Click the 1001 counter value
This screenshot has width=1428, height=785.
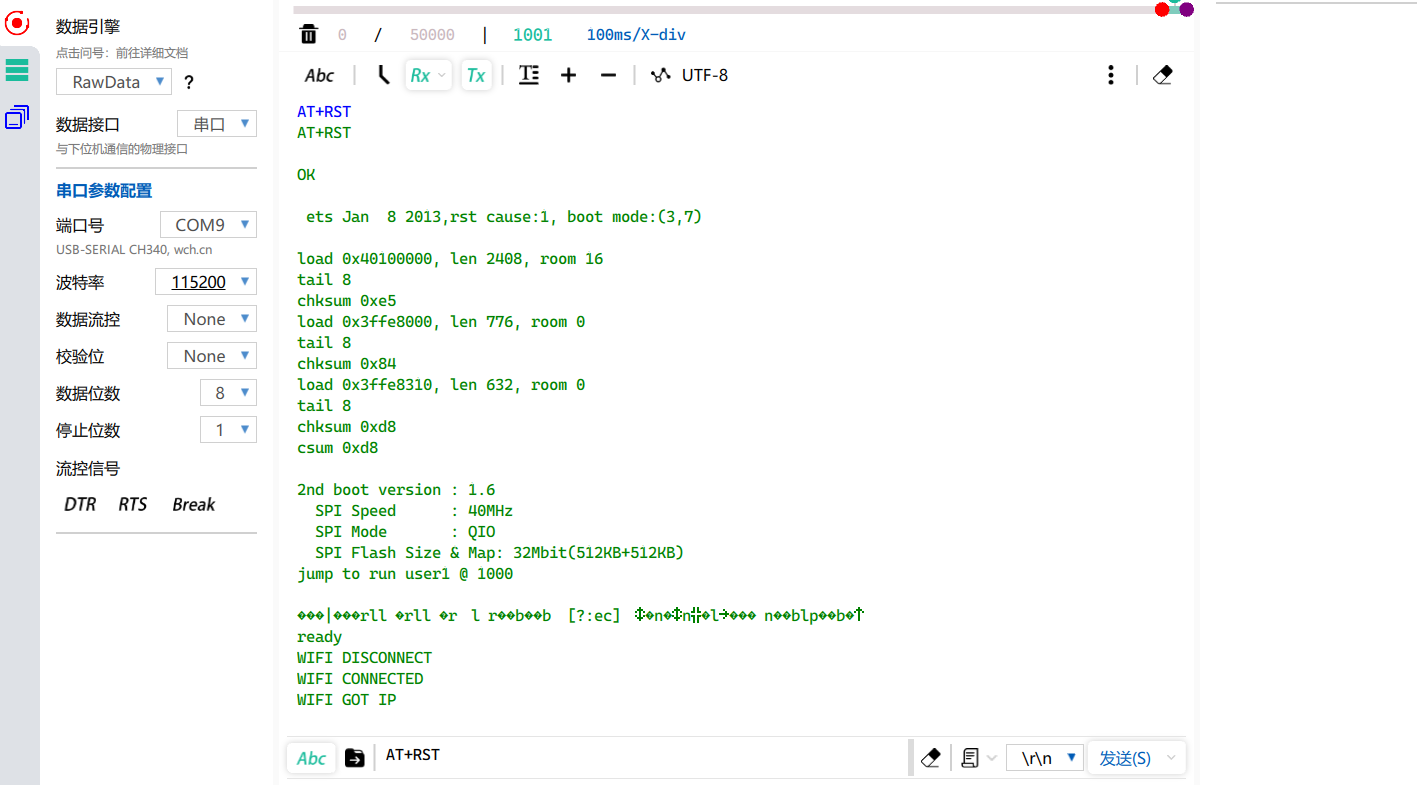532,35
